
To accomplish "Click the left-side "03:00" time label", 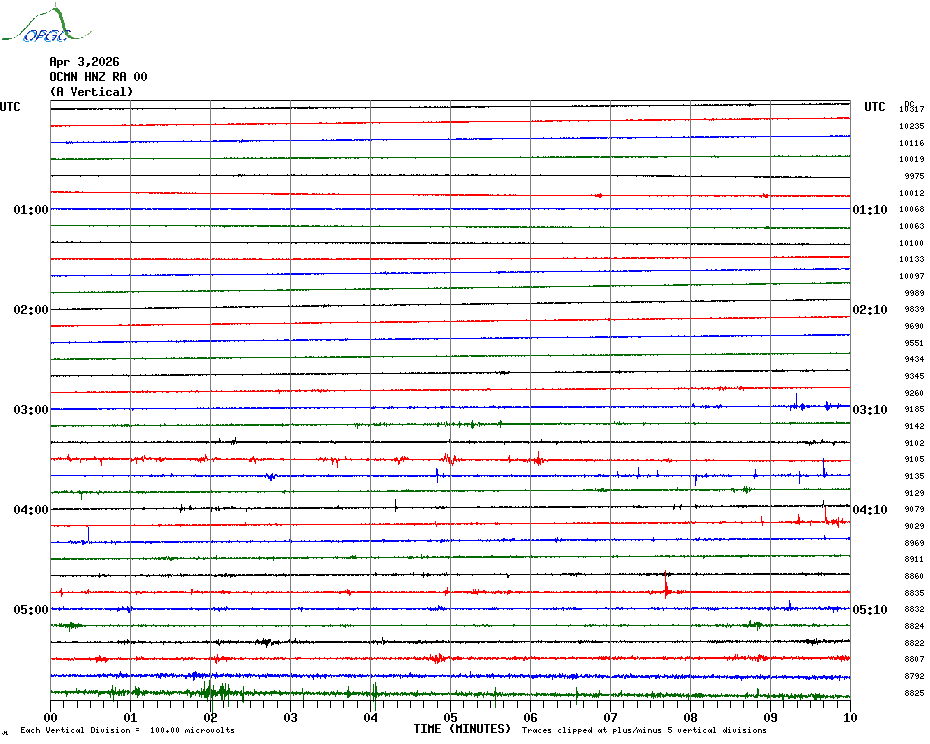I will click(31, 409).
